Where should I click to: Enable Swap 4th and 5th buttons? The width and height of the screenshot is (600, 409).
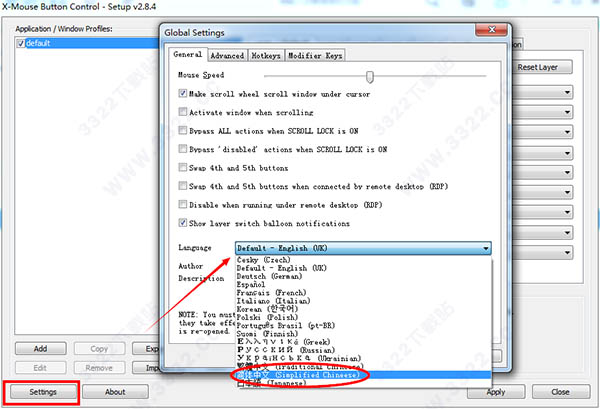[183, 167]
